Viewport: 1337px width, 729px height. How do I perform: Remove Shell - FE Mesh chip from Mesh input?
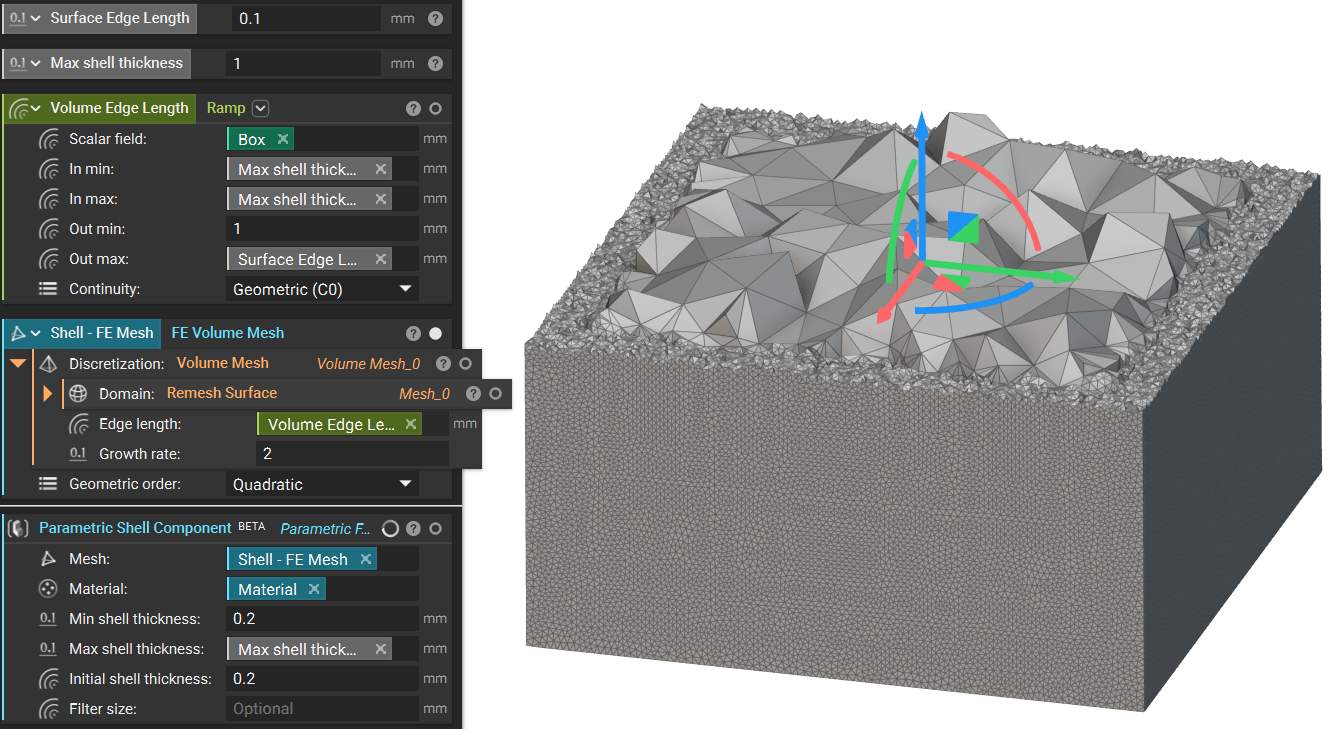pos(365,559)
